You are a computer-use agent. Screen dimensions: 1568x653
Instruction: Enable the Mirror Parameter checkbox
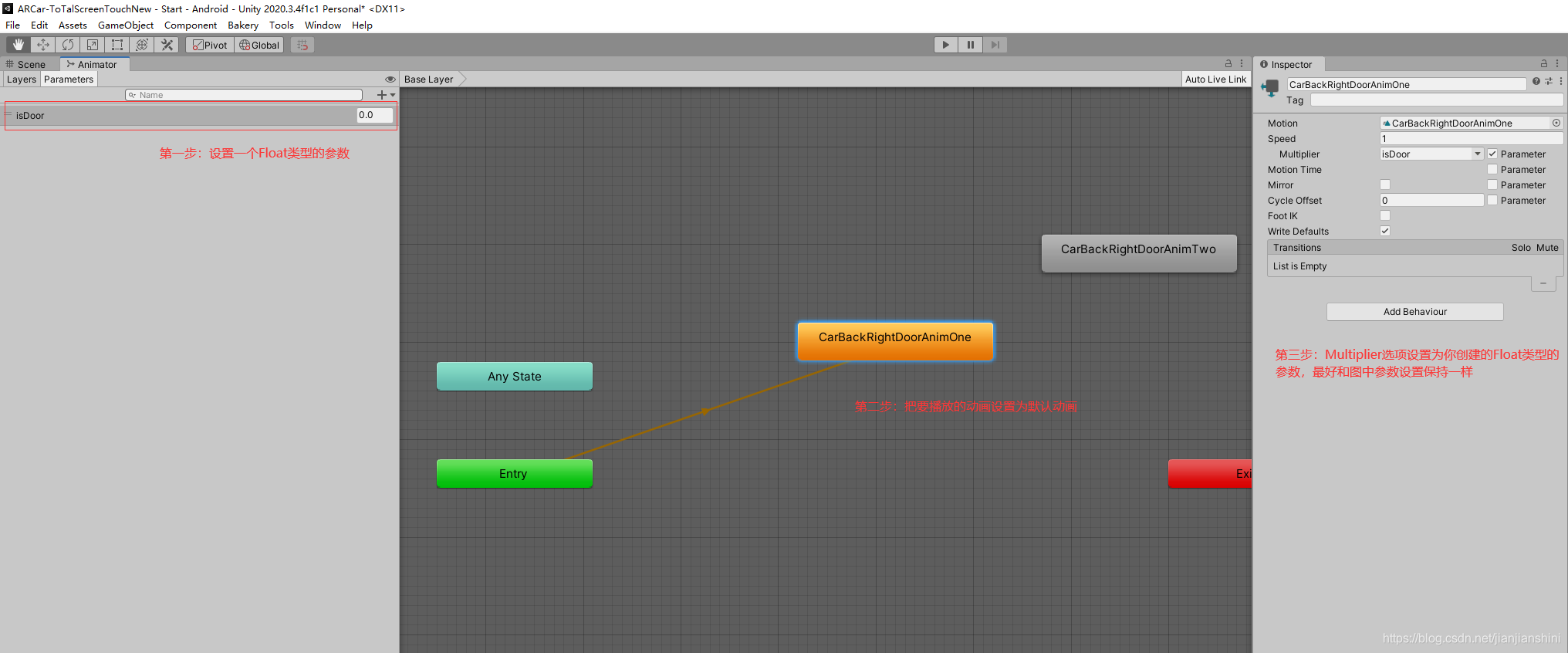click(x=1492, y=184)
